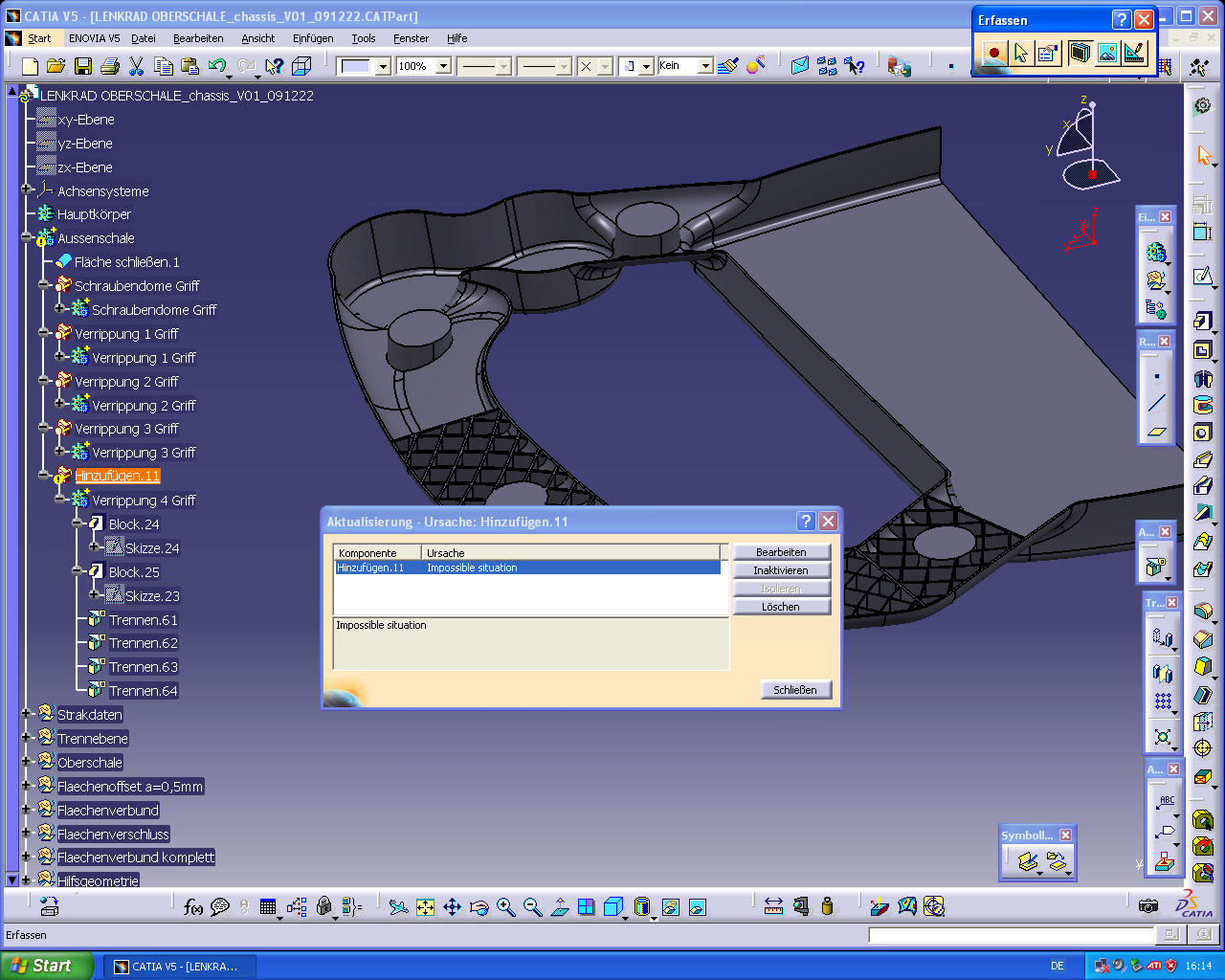Click Schließen to close the dialog
This screenshot has height=980, width=1225.
(795, 690)
